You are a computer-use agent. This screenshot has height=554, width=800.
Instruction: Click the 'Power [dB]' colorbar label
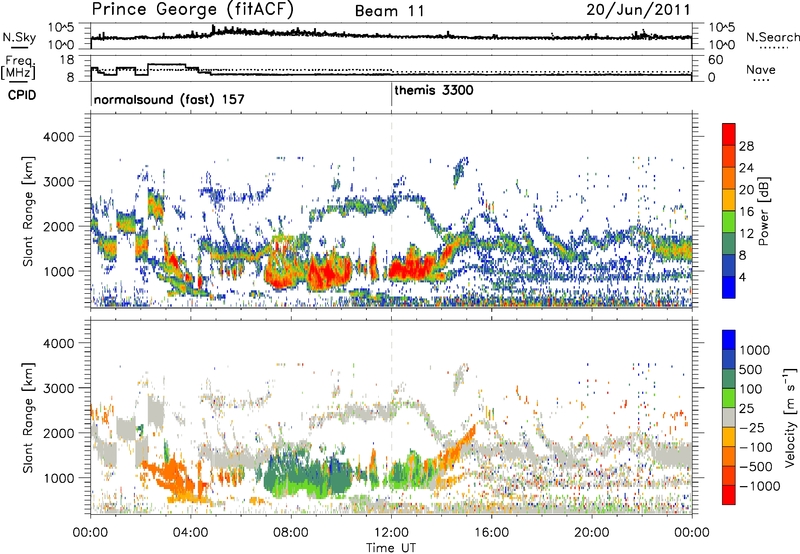coord(764,211)
